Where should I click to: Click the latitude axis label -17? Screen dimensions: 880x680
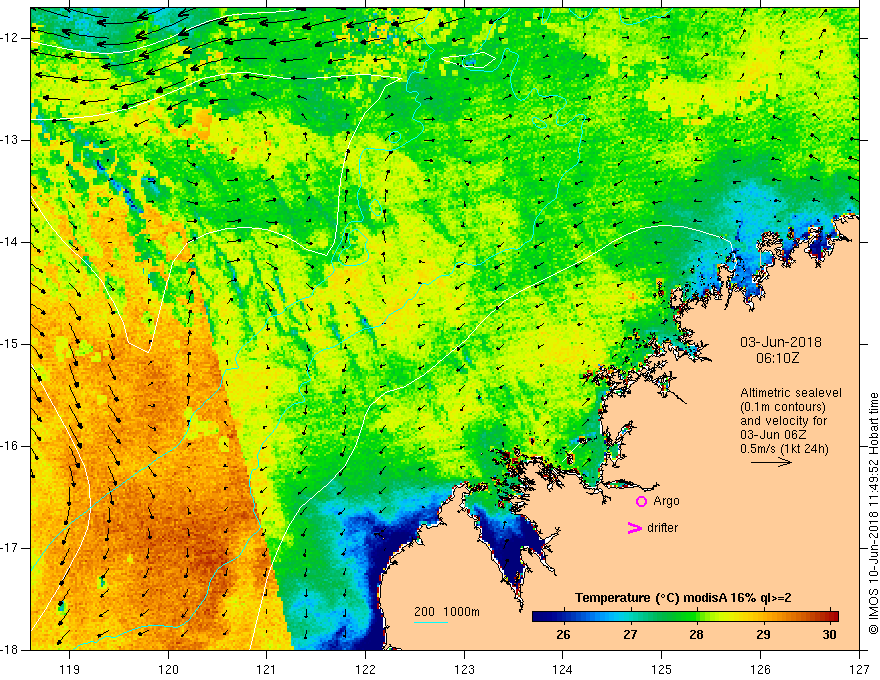coord(11,548)
